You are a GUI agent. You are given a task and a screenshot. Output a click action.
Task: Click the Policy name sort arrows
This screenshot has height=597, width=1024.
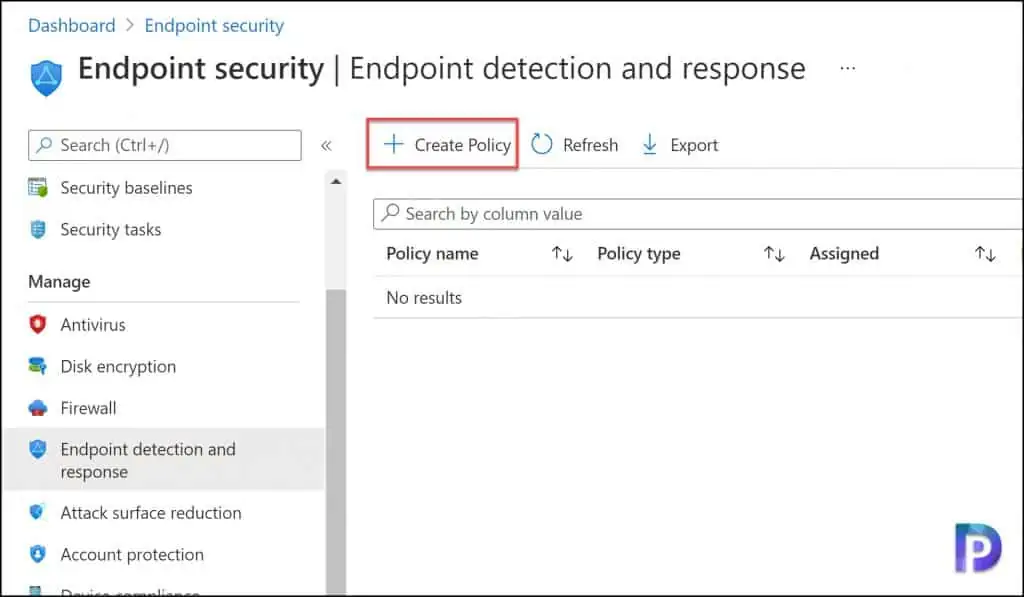click(562, 253)
